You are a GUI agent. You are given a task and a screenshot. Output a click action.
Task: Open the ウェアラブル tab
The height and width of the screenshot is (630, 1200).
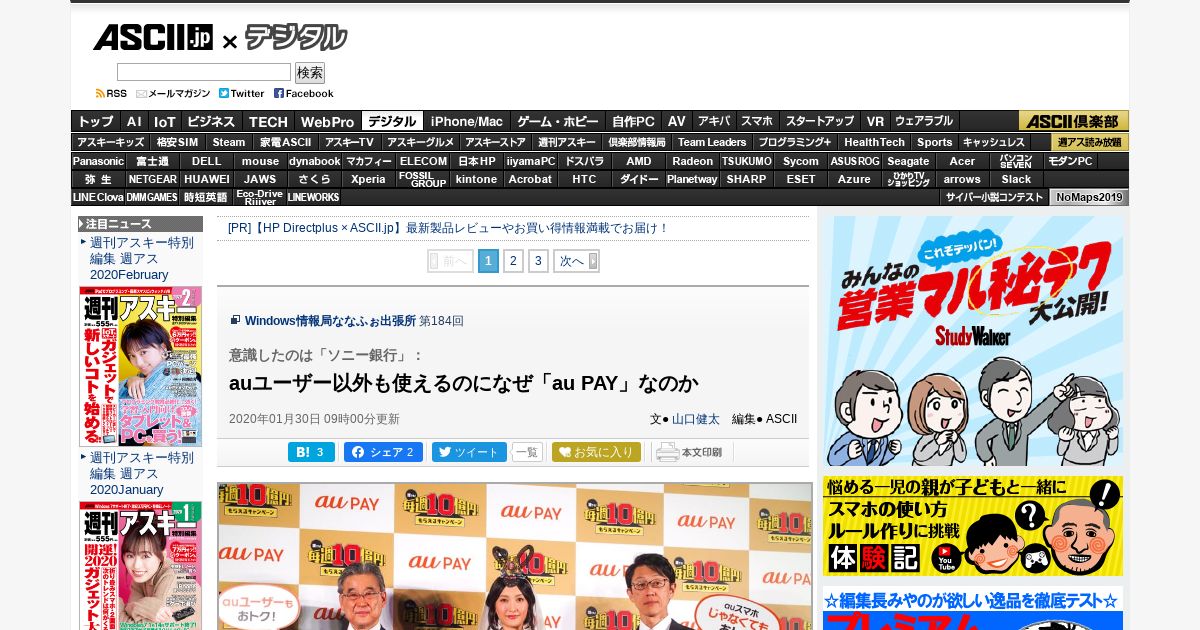click(924, 121)
